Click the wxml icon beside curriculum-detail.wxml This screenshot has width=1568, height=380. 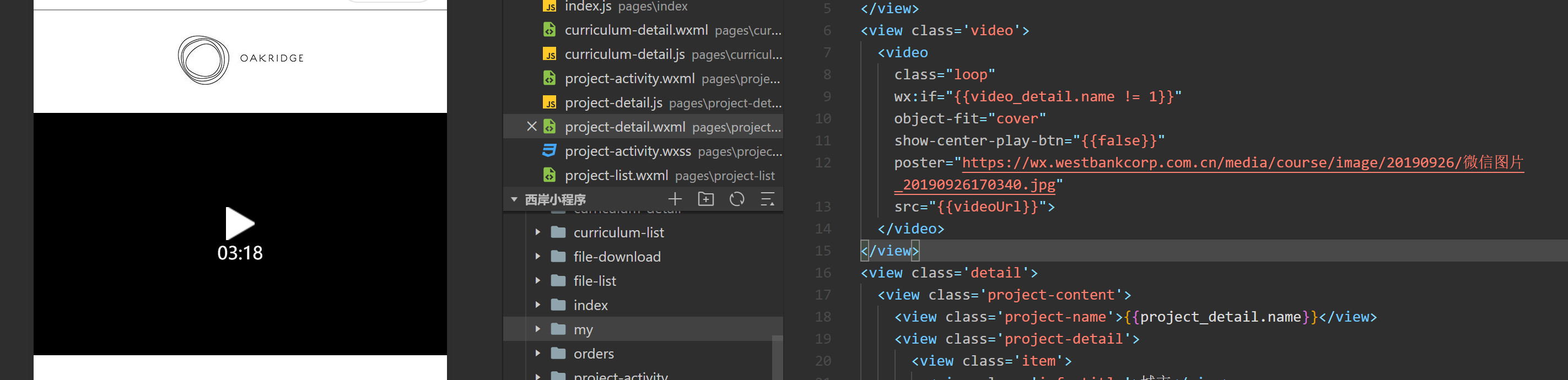click(x=549, y=30)
